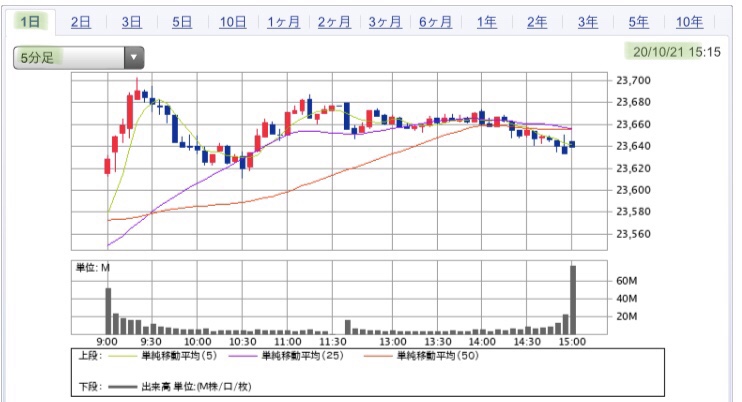Click the 下段 legend label
Image resolution: width=742 pixels, height=402 pixels.
coord(90,386)
